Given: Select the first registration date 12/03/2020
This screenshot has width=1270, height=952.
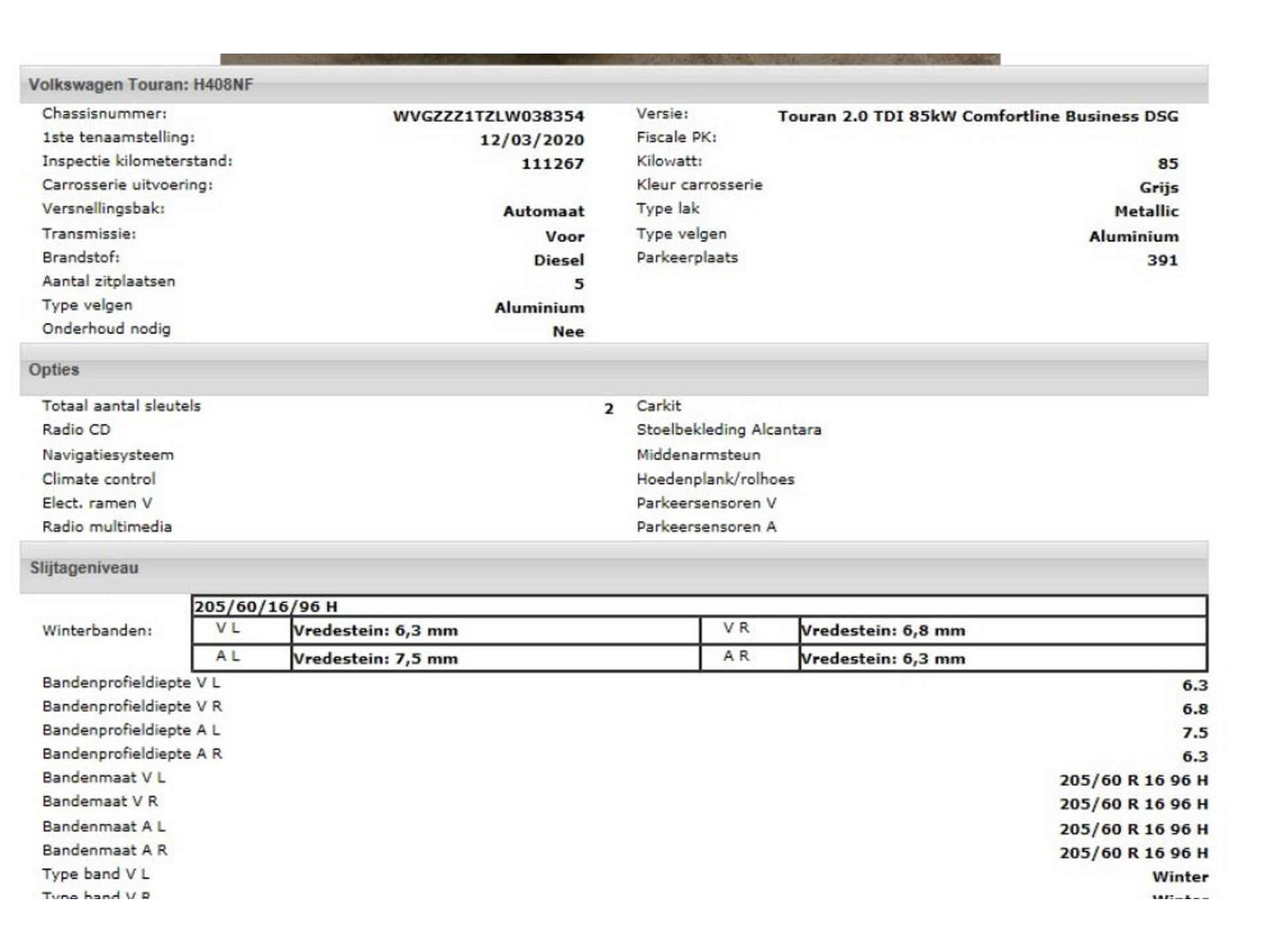Looking at the screenshot, I should click(532, 140).
